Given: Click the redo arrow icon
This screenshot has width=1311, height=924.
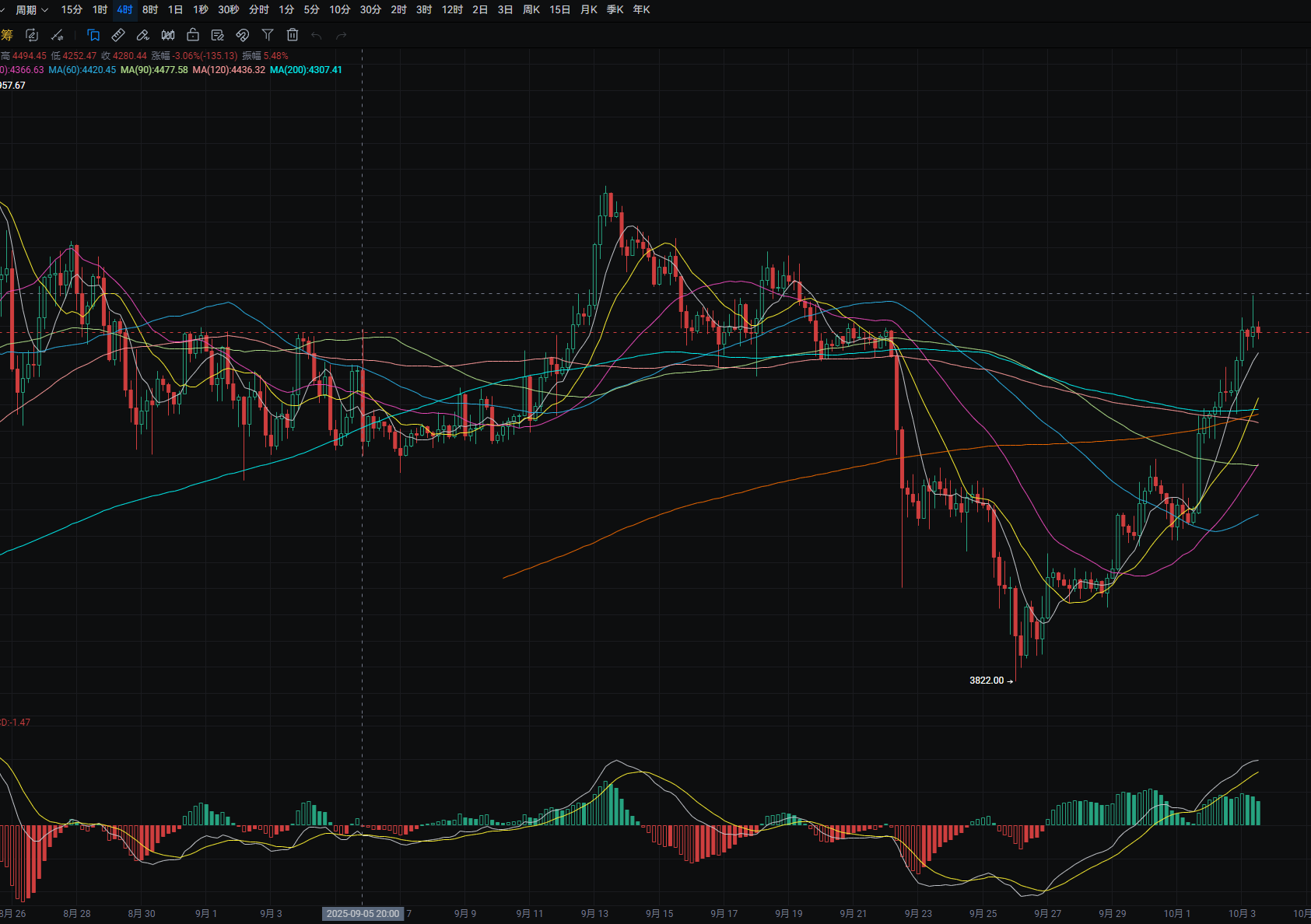Looking at the screenshot, I should [x=341, y=35].
